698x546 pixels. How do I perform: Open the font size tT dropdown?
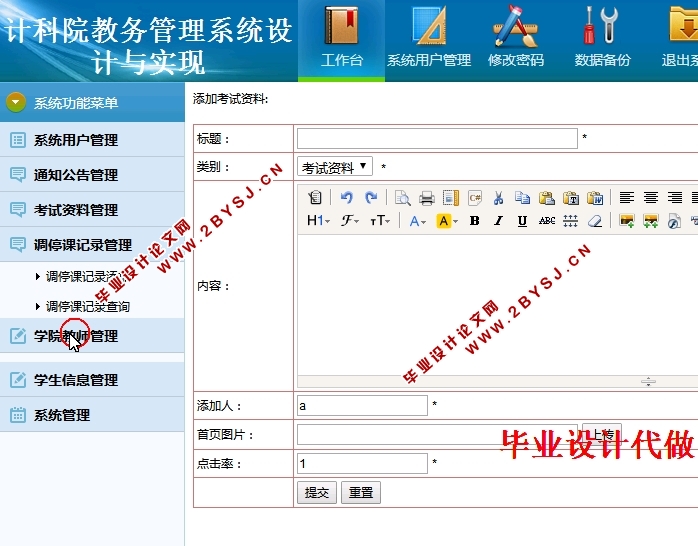click(380, 221)
